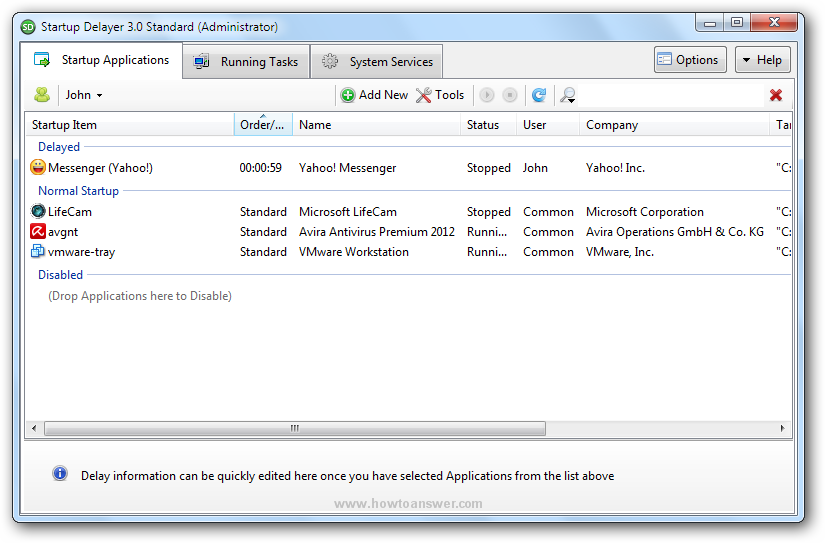Minimize the Startup Delayer window
The height and width of the screenshot is (543, 825).
coord(710,23)
